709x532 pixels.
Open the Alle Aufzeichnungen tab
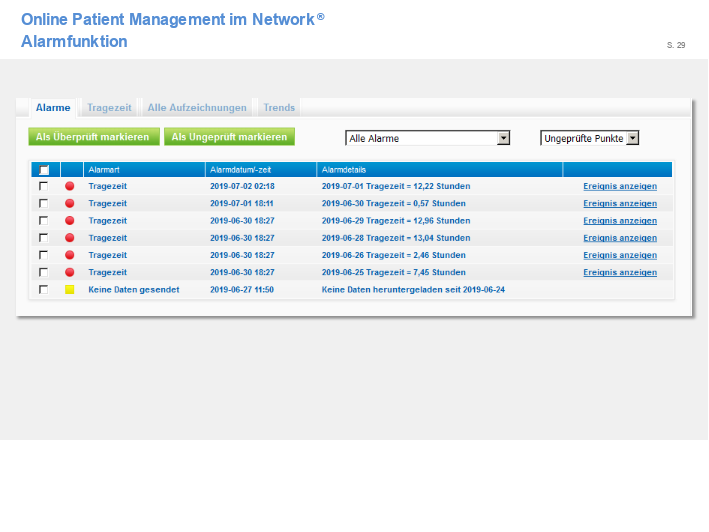(x=196, y=107)
